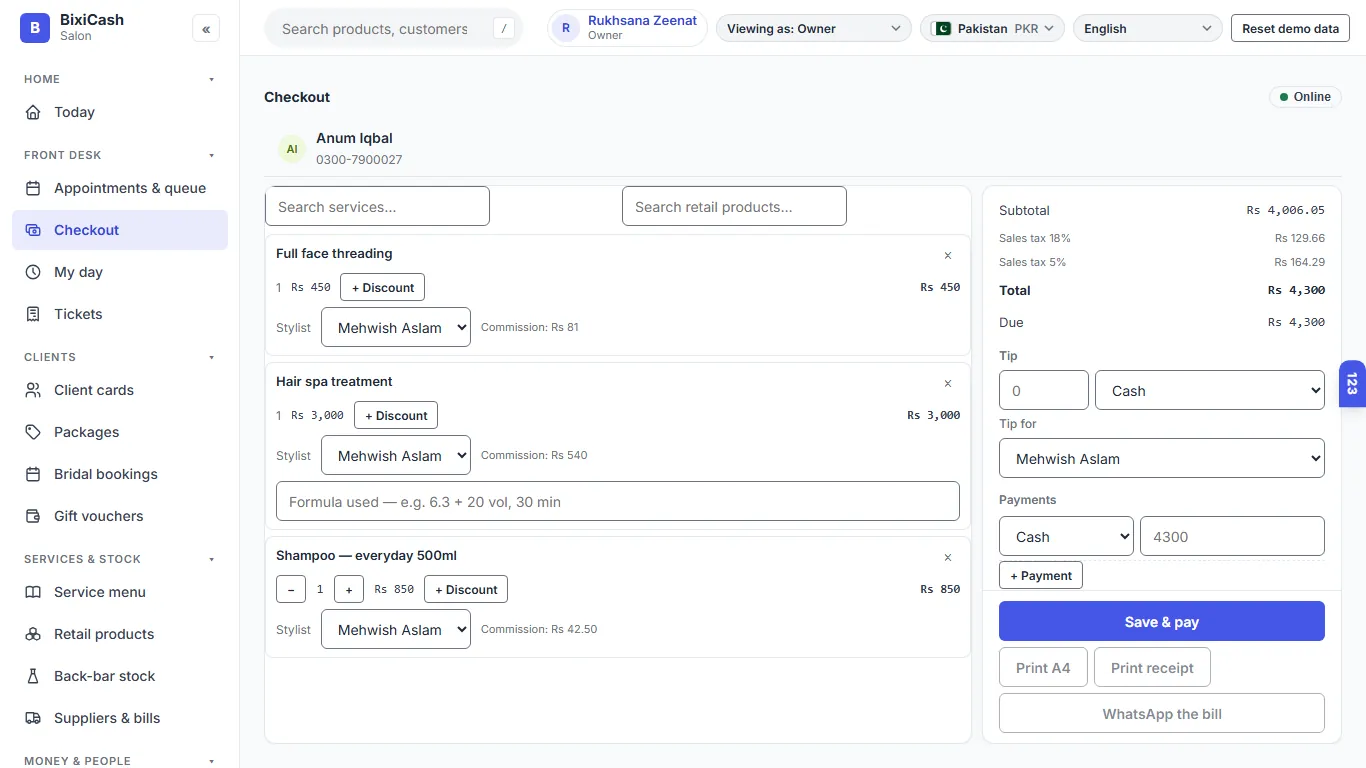Click the Back-bar stock flask icon
The image size is (1366, 768).
pyautogui.click(x=34, y=676)
